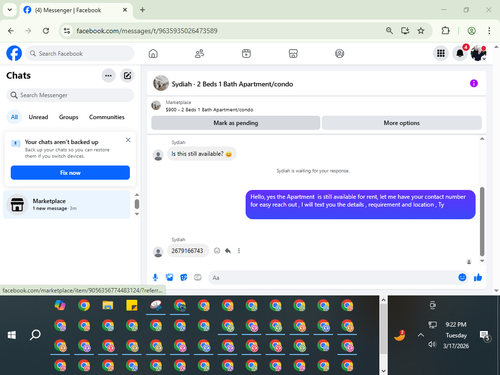This screenshot has width=500, height=375.
Task: Open the account profile picture menu
Action: pyautogui.click(x=478, y=53)
